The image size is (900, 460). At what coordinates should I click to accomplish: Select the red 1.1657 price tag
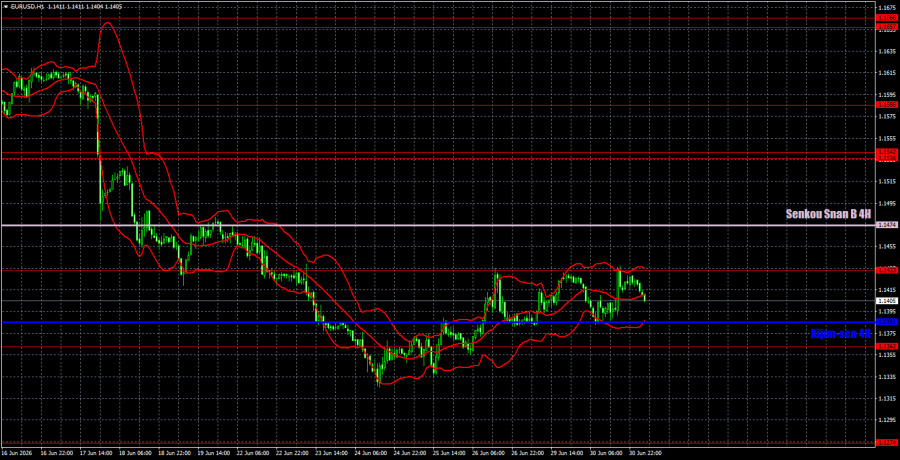pos(887,27)
